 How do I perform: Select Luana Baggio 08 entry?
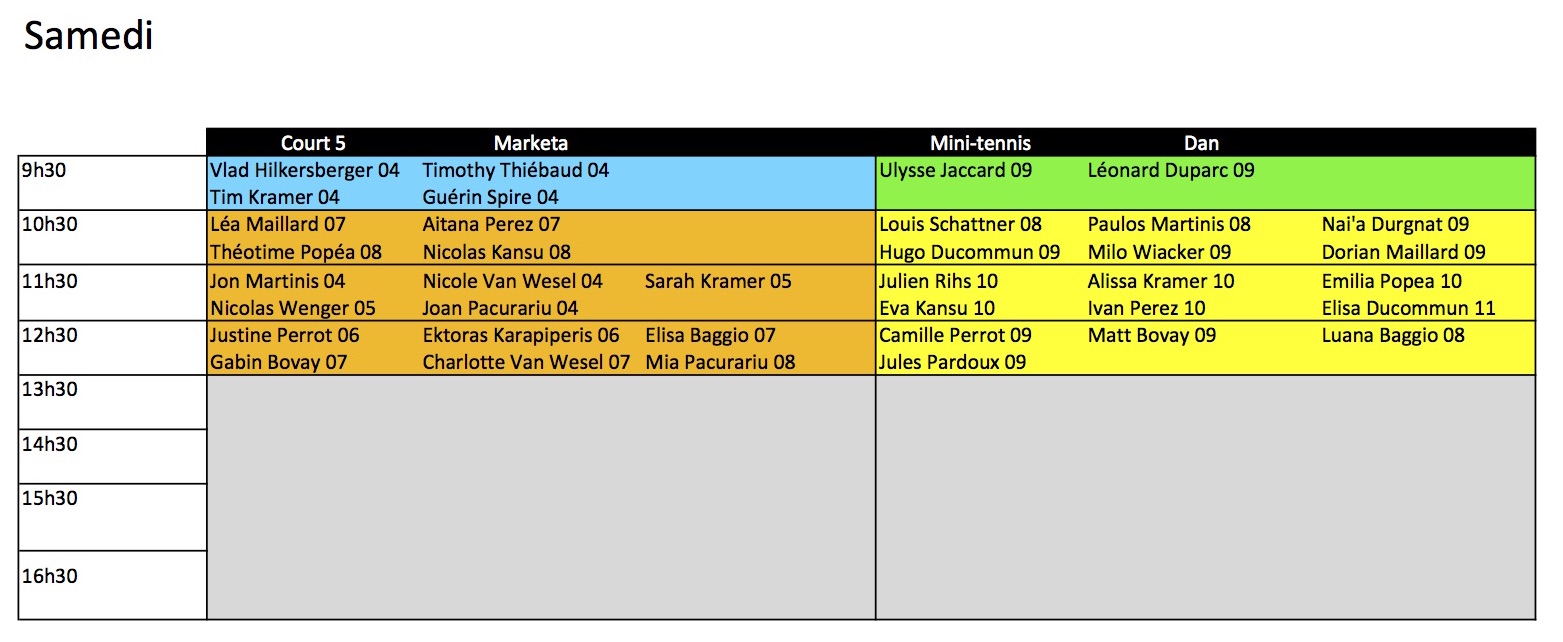[1393, 335]
